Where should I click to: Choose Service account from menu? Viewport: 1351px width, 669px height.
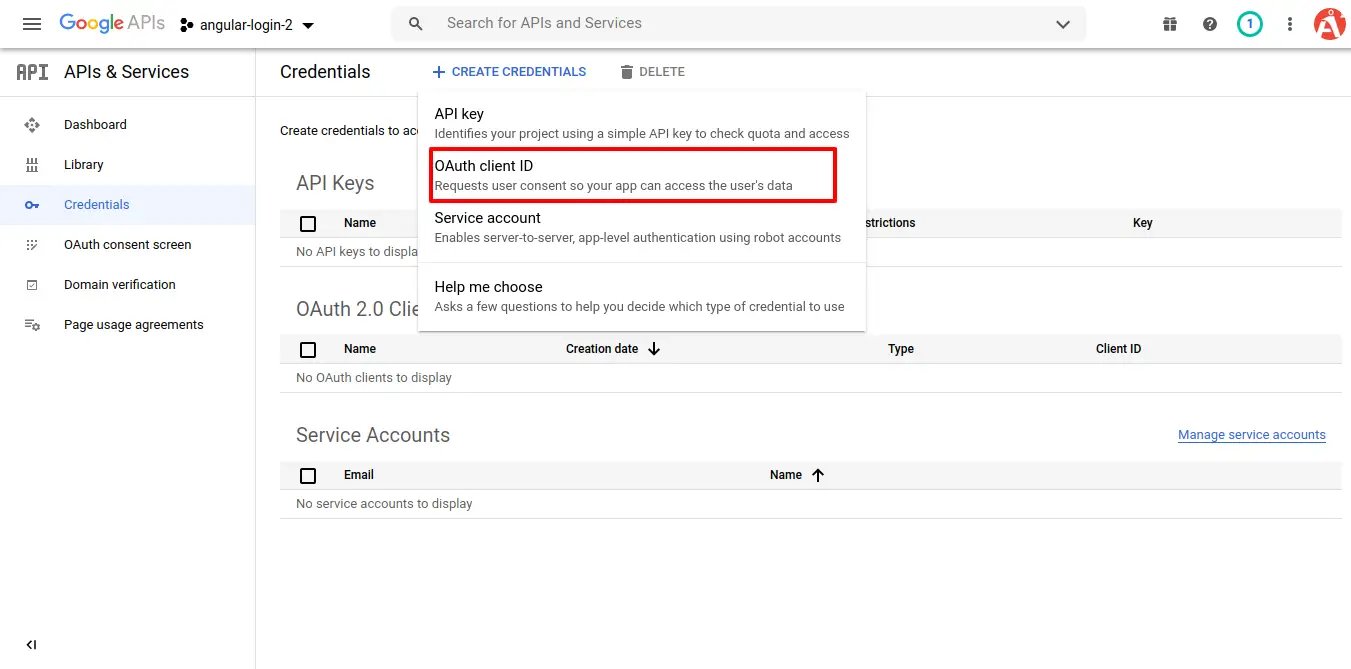pyautogui.click(x=637, y=227)
